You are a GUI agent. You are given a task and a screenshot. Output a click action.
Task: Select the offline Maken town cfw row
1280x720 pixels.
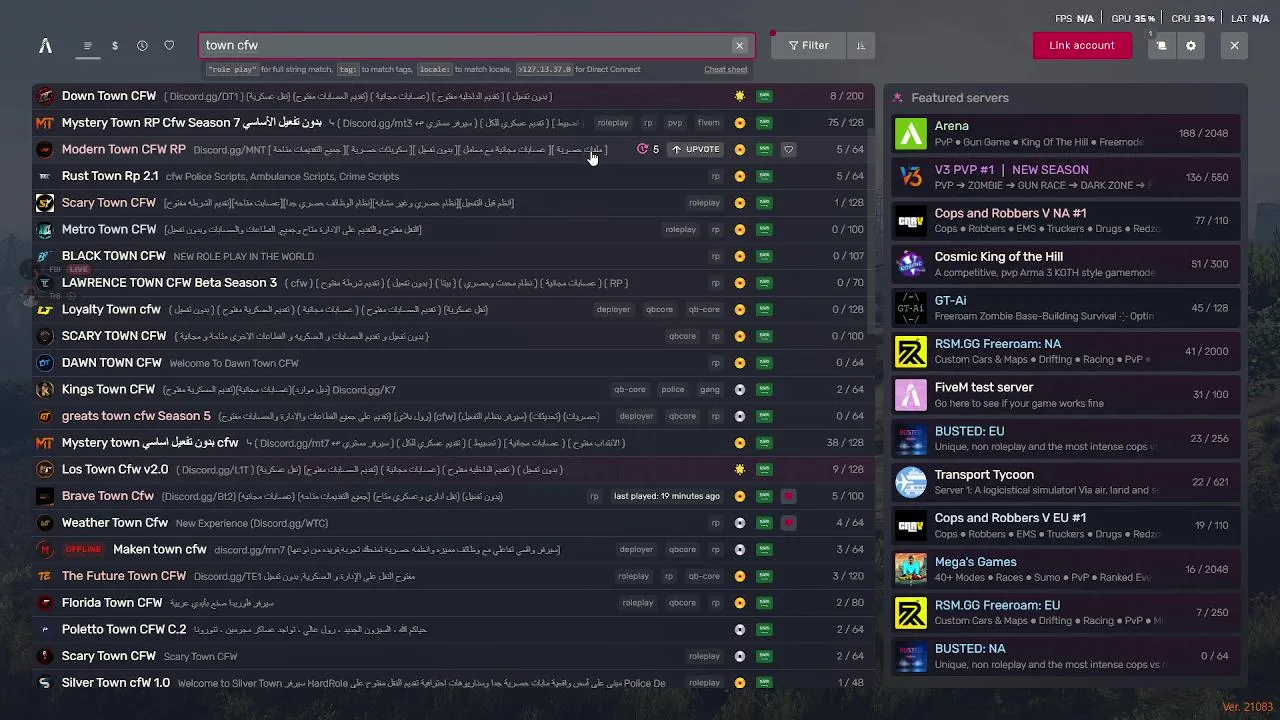453,549
